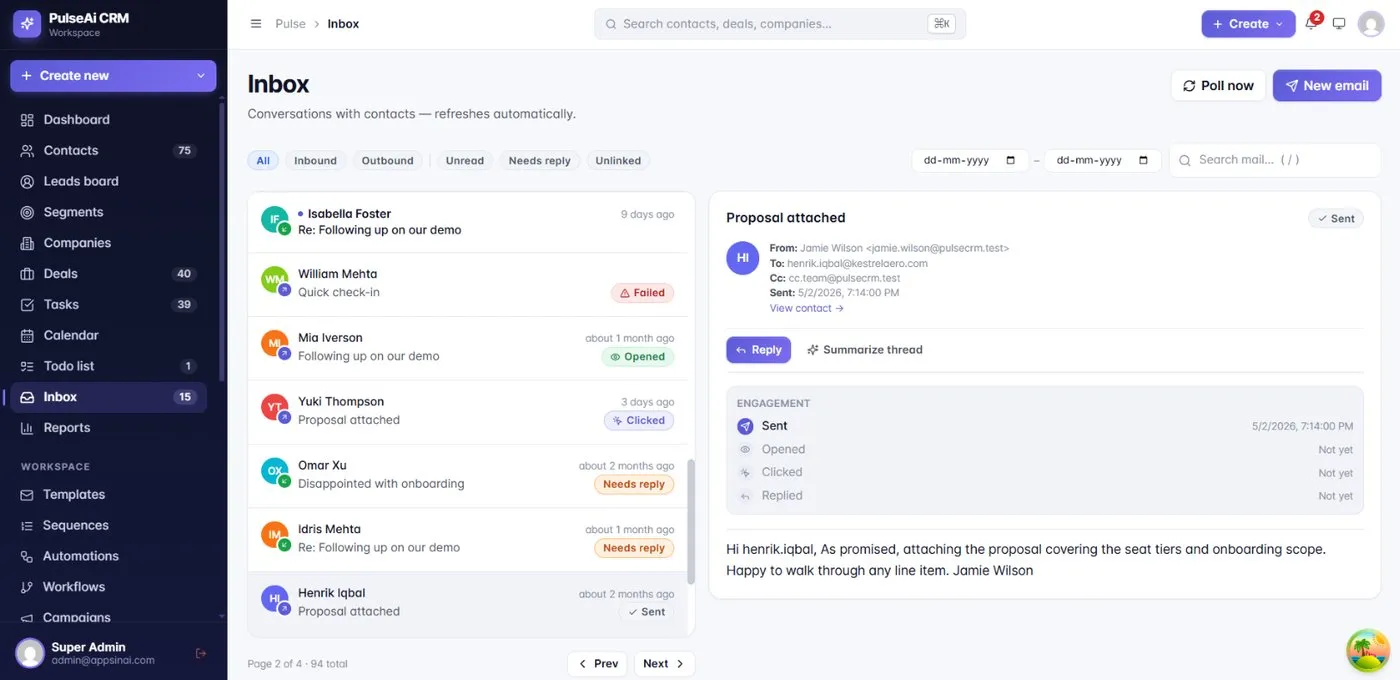Screen dimensions: 1400x680
Task: Filter by Outbound messages
Action: pyautogui.click(x=387, y=160)
